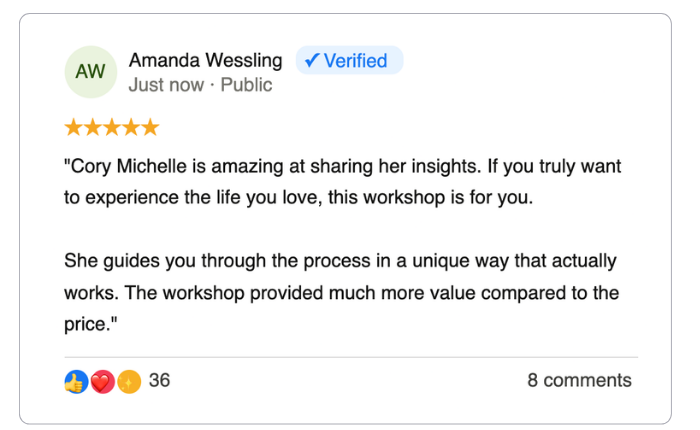The height and width of the screenshot is (430, 700).
Task: Select the first star of the rating
Action: tap(73, 127)
